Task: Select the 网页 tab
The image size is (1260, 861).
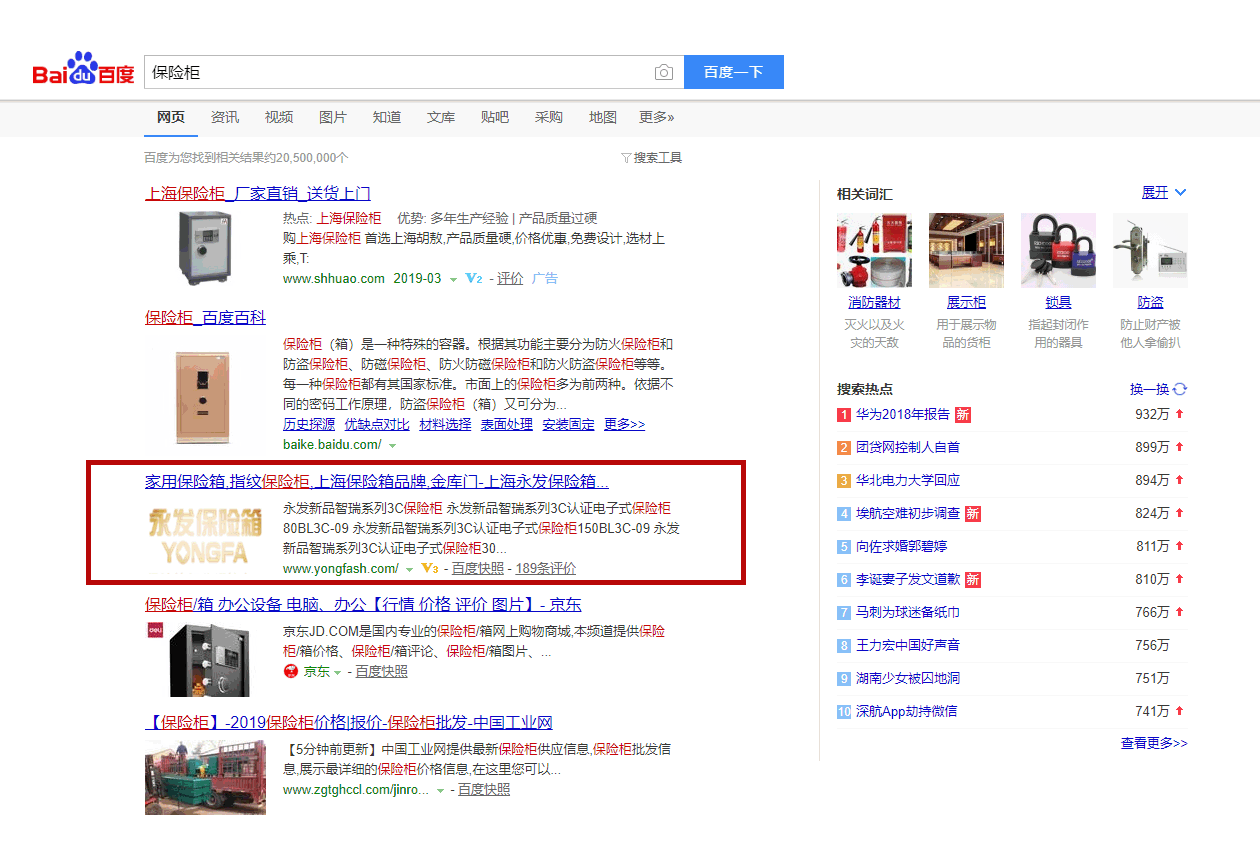Action: 171,117
